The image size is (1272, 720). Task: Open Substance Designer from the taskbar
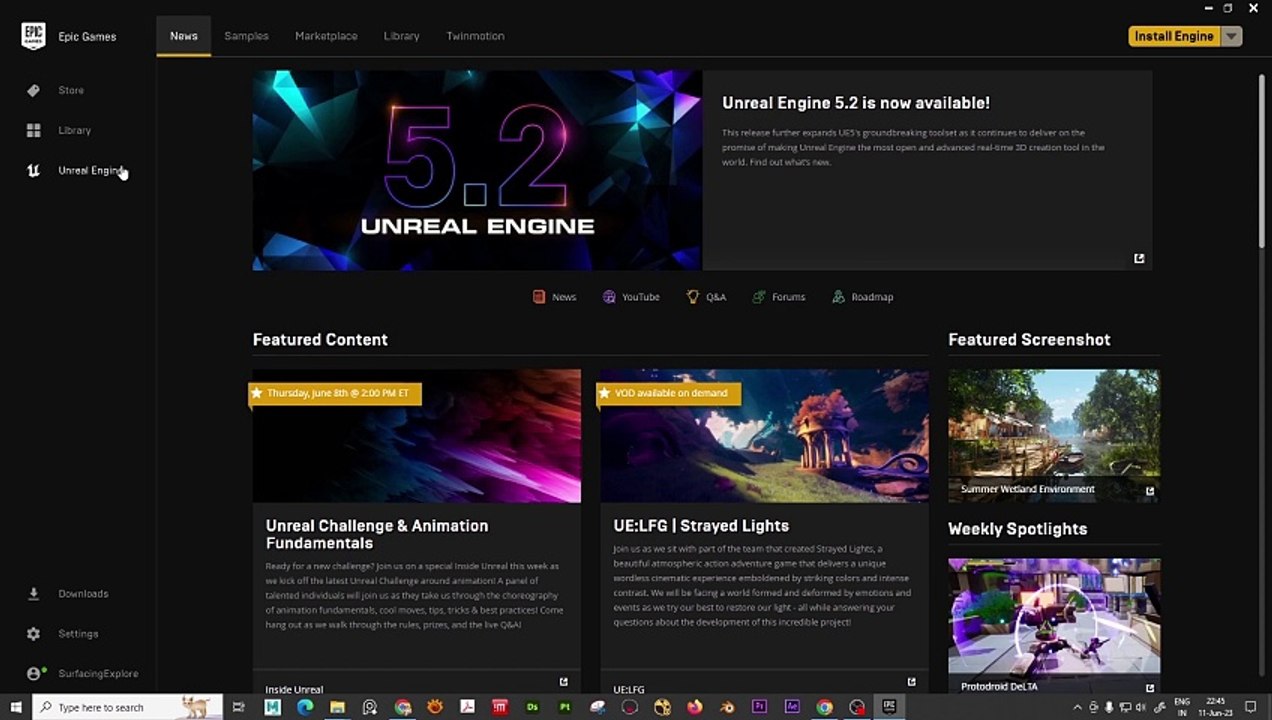tap(532, 707)
